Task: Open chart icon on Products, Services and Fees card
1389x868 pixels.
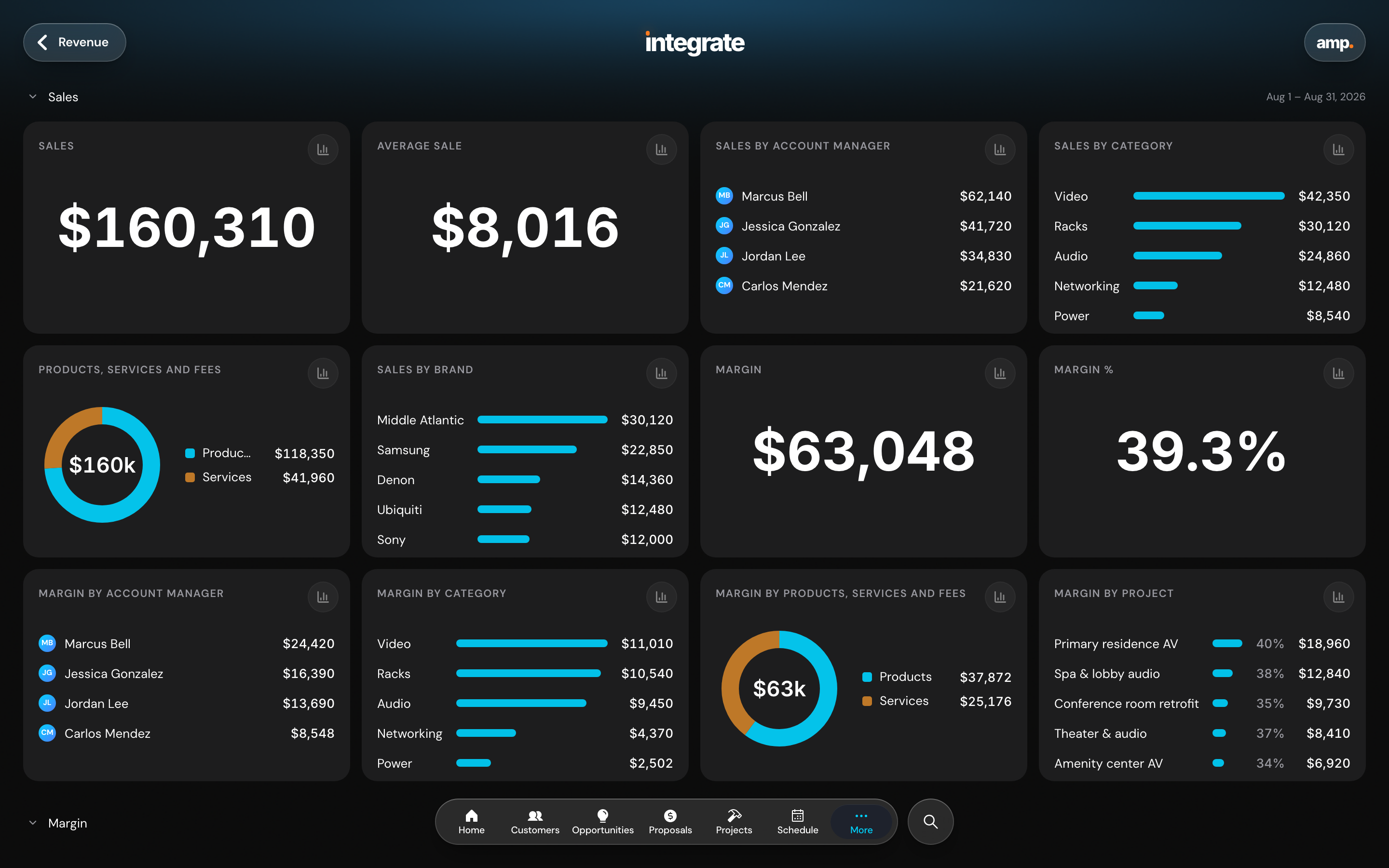Action: tap(323, 374)
